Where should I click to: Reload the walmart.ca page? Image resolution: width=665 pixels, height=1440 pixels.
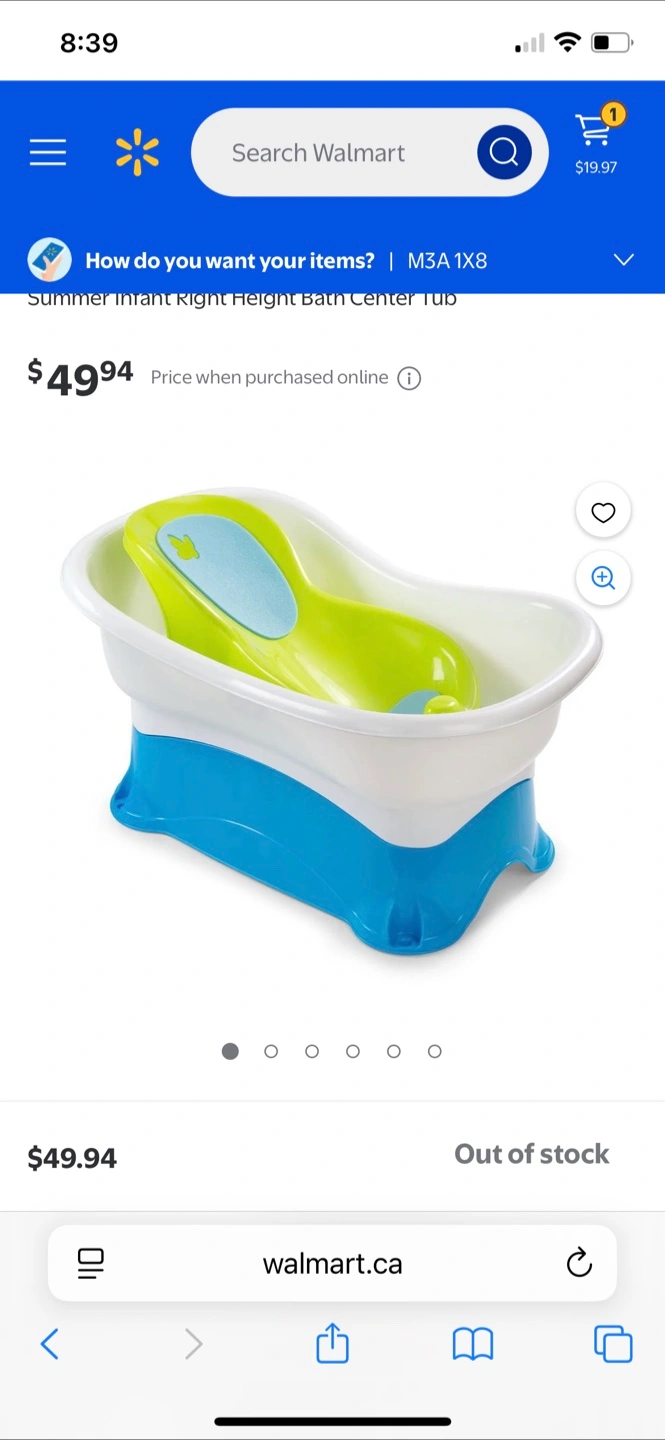tap(579, 1264)
